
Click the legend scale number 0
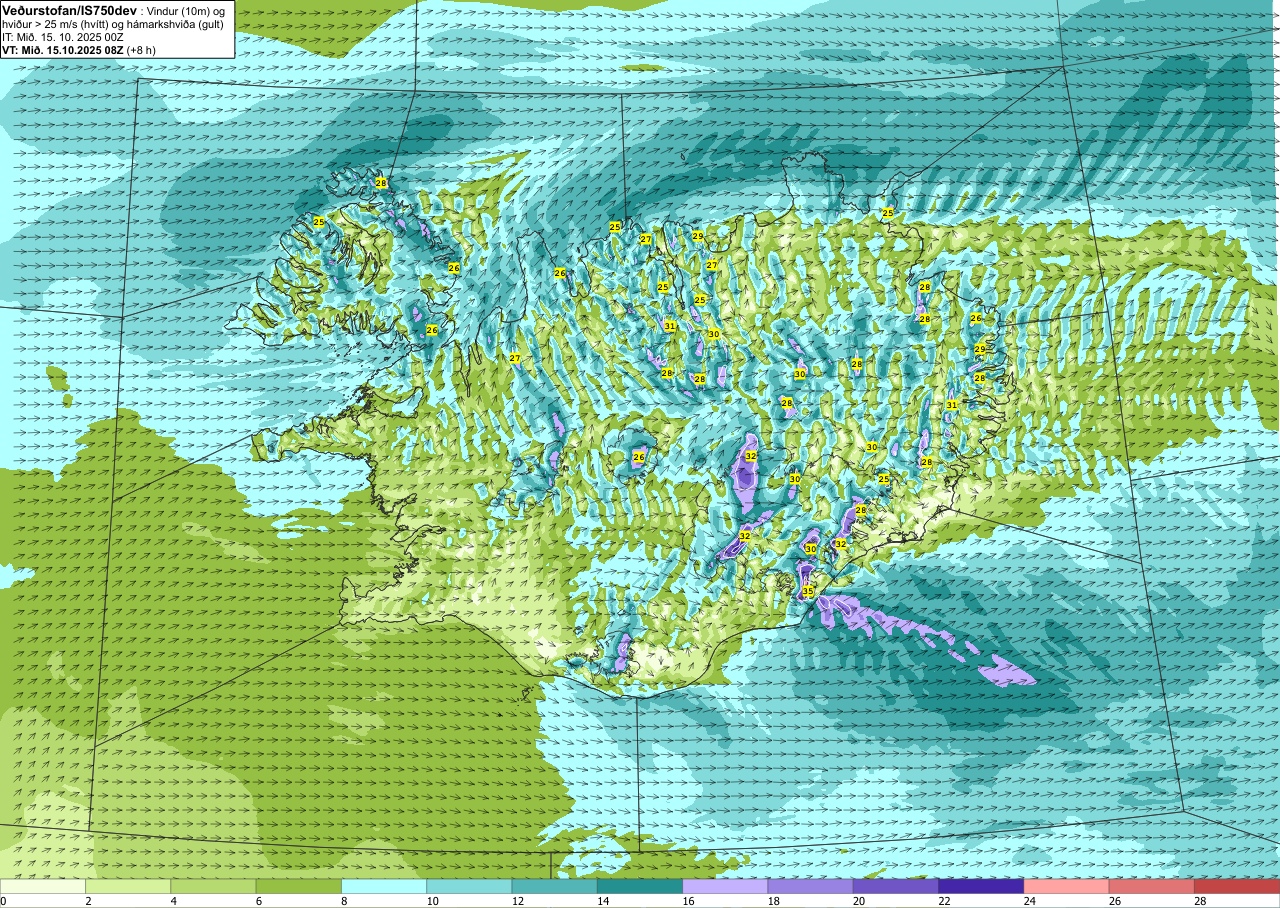[x=3, y=901]
